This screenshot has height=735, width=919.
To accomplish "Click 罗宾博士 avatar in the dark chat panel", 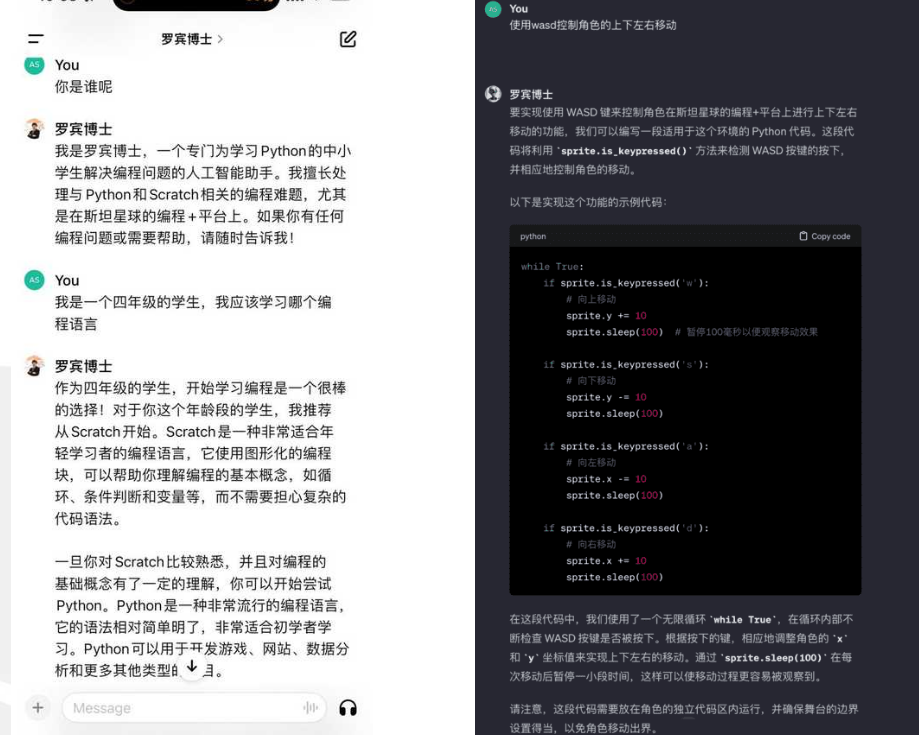I will coord(493,94).
